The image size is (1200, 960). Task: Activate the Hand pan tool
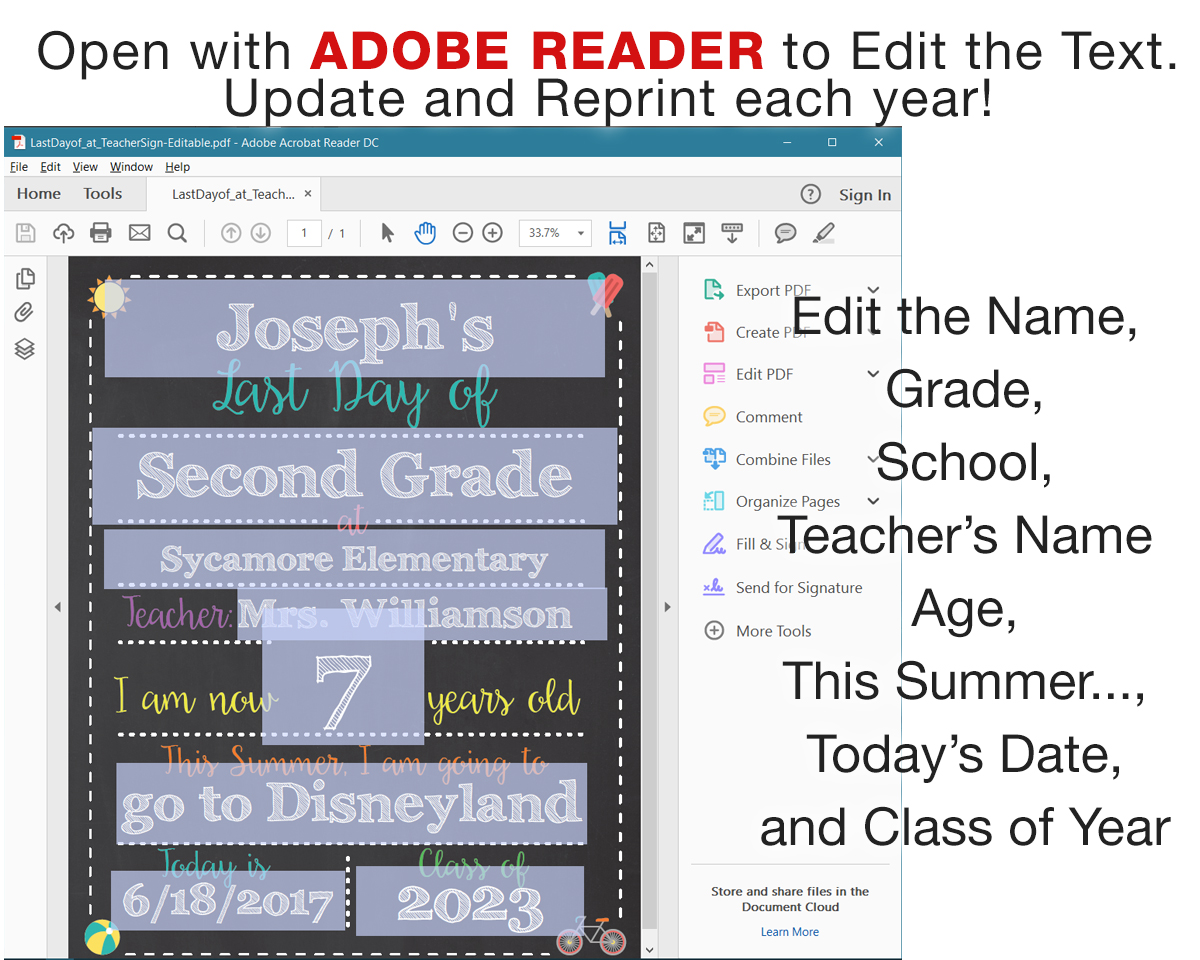426,233
